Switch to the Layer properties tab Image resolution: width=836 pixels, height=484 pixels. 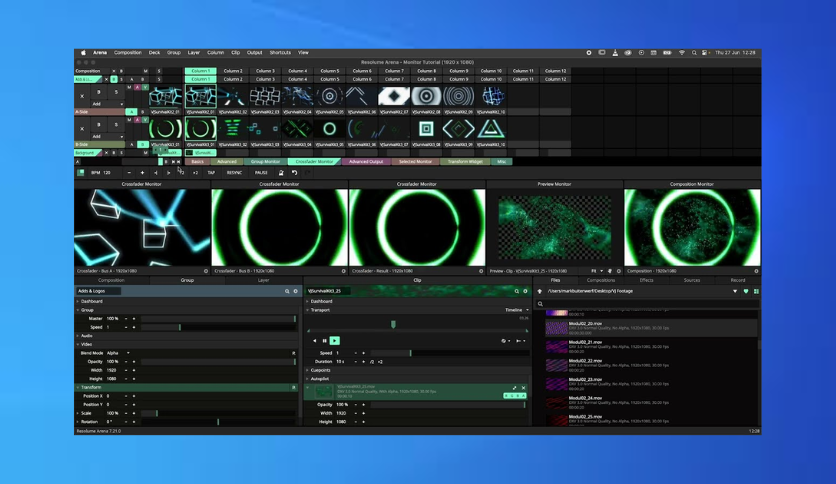[x=263, y=280]
